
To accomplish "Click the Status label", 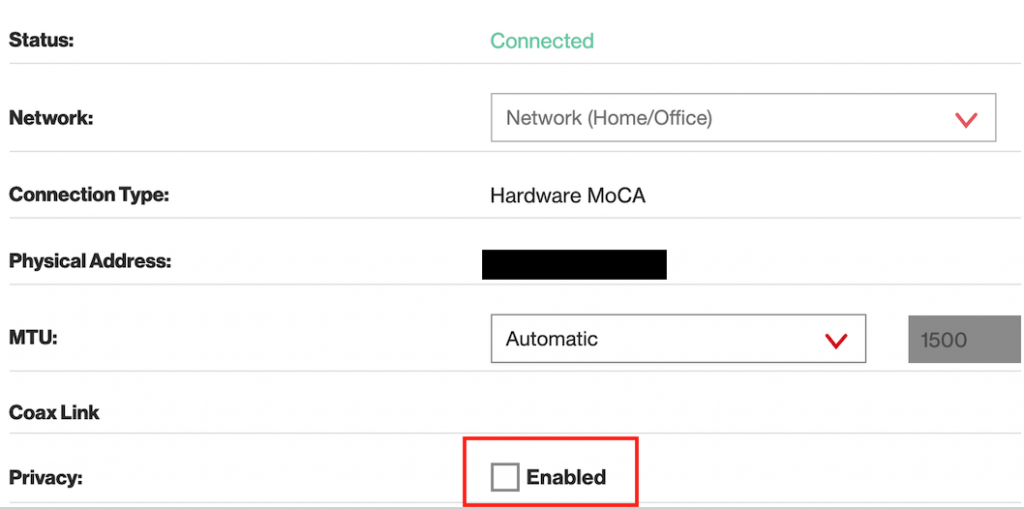I will 41,41.
